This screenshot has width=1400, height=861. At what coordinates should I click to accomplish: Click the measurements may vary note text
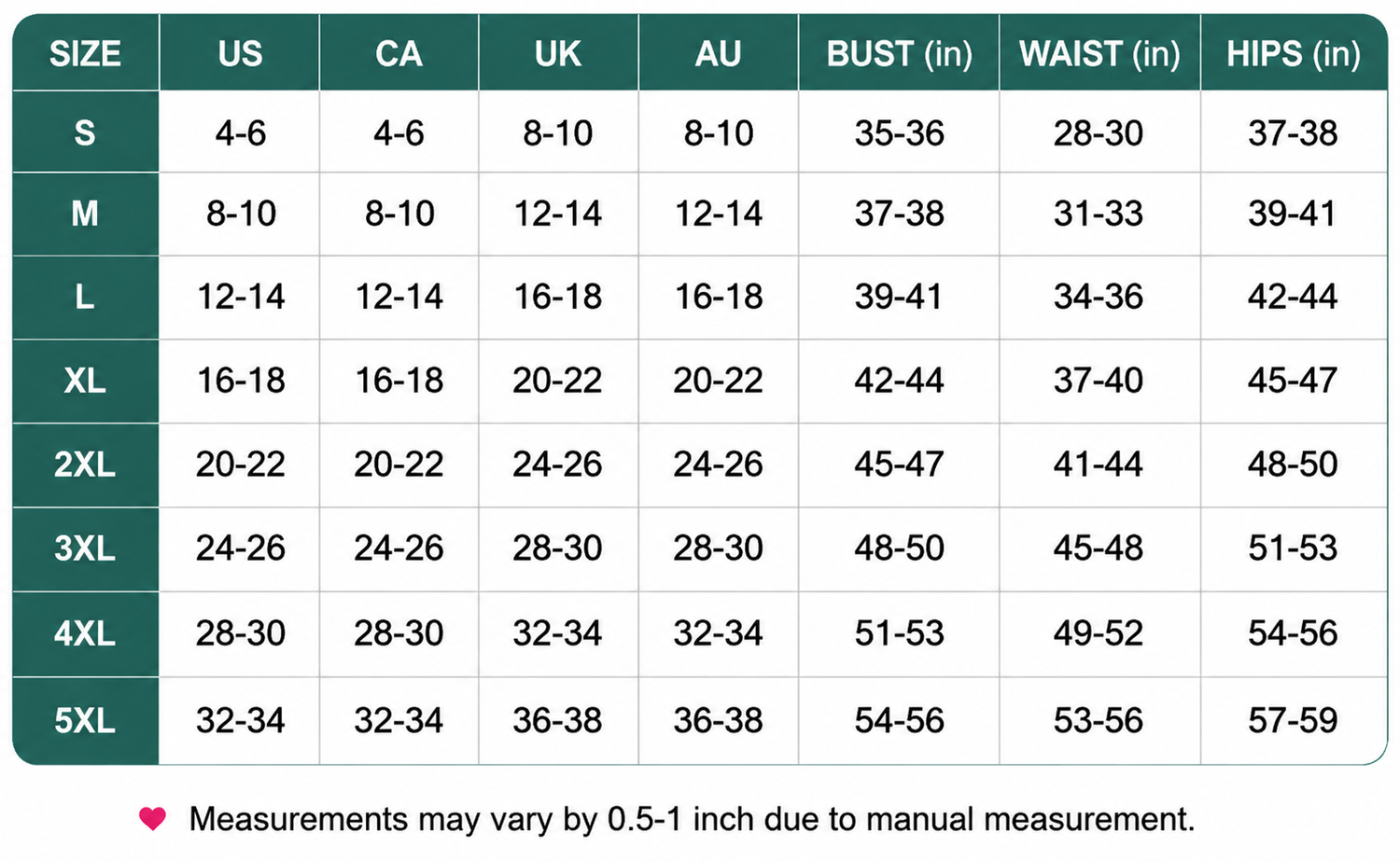tap(692, 819)
